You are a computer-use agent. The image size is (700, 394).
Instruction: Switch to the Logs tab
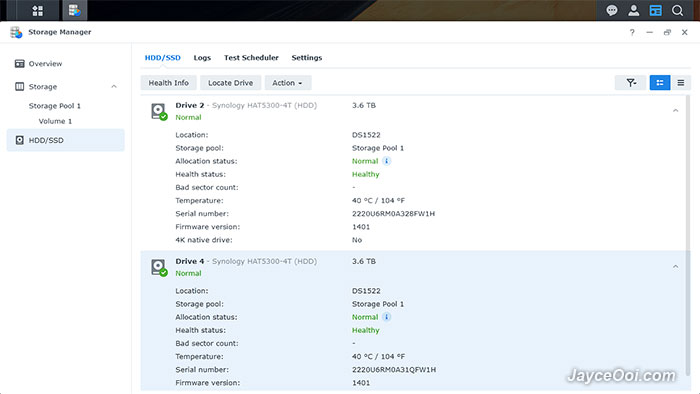[202, 58]
